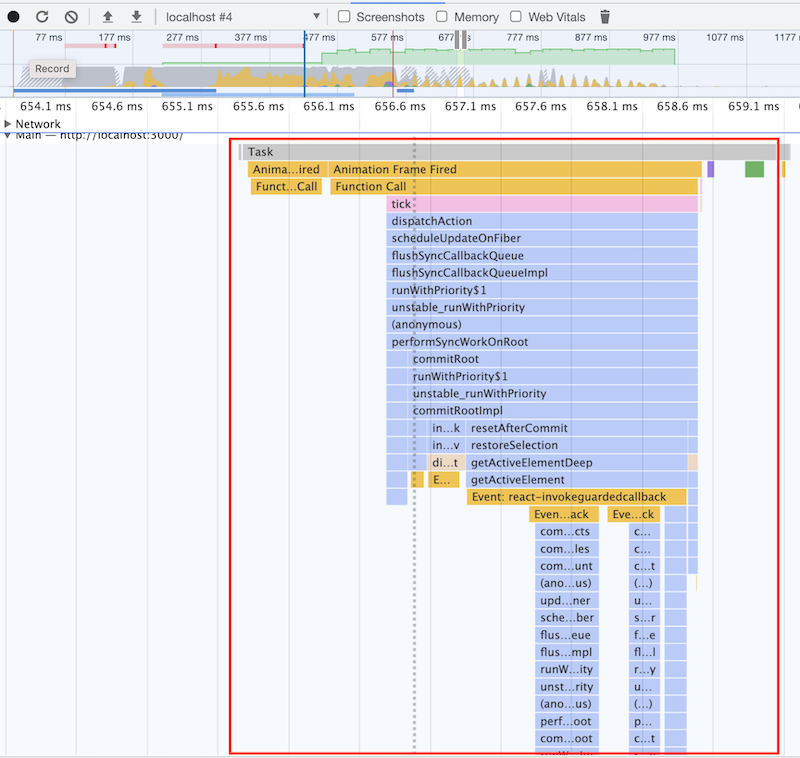Select the perf...oot frame
The width and height of the screenshot is (800, 758).
coord(566,721)
